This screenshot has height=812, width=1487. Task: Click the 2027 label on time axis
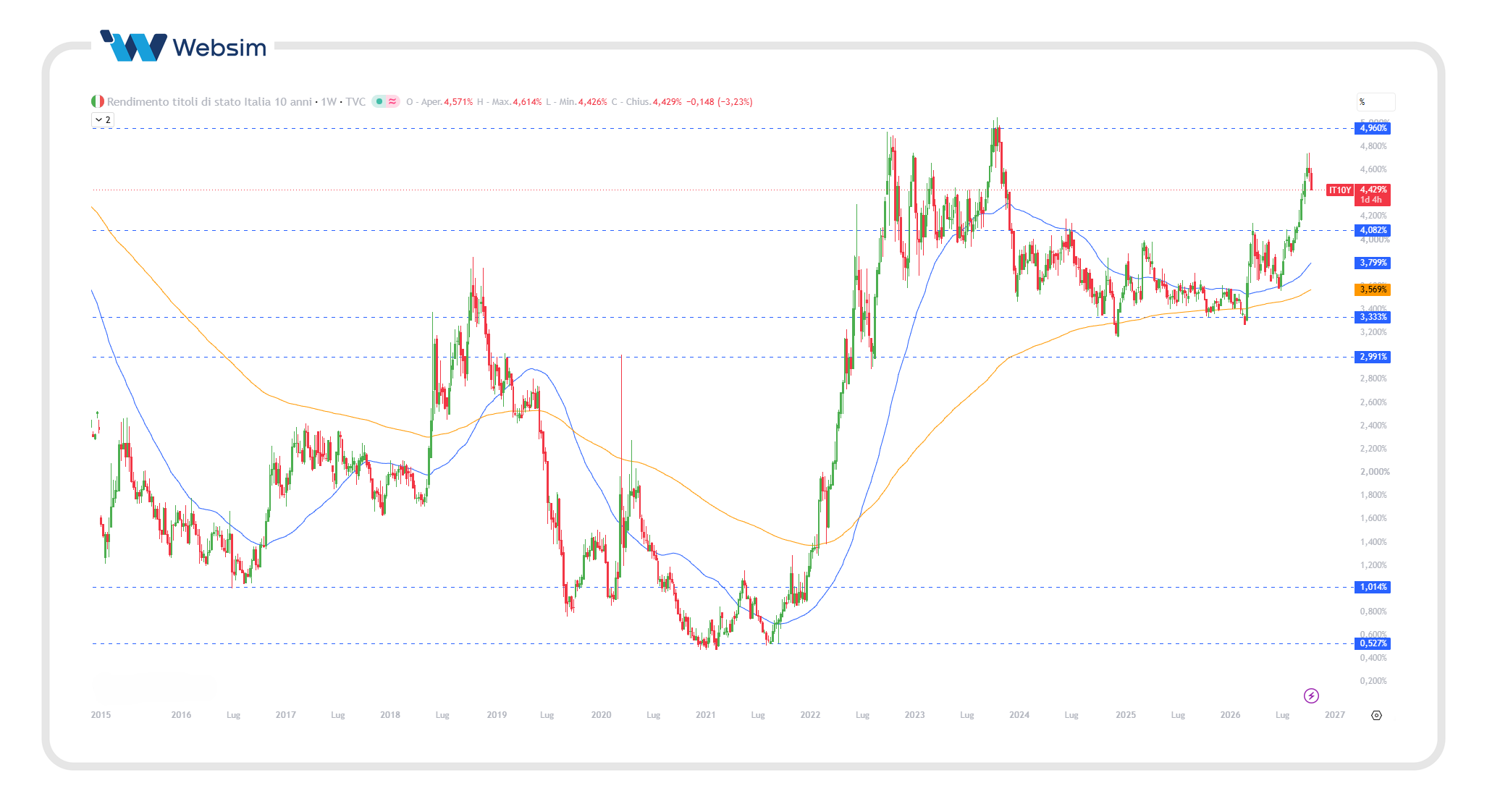[x=1334, y=715]
